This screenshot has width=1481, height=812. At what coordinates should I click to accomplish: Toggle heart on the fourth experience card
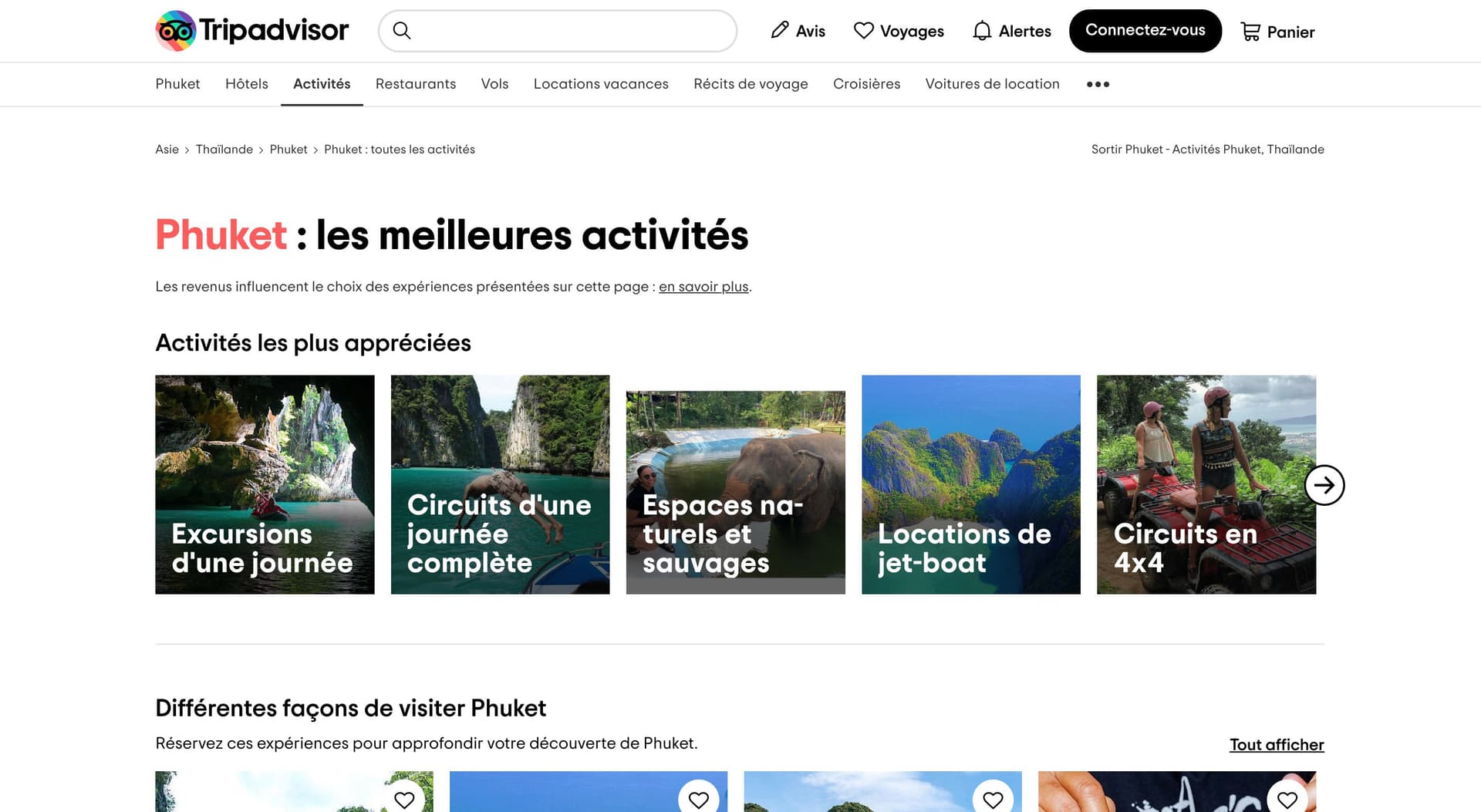[1287, 799]
